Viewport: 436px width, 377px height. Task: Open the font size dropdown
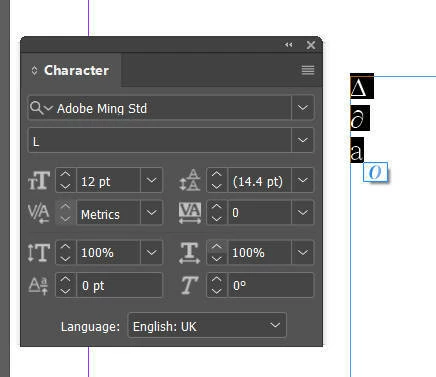click(152, 180)
